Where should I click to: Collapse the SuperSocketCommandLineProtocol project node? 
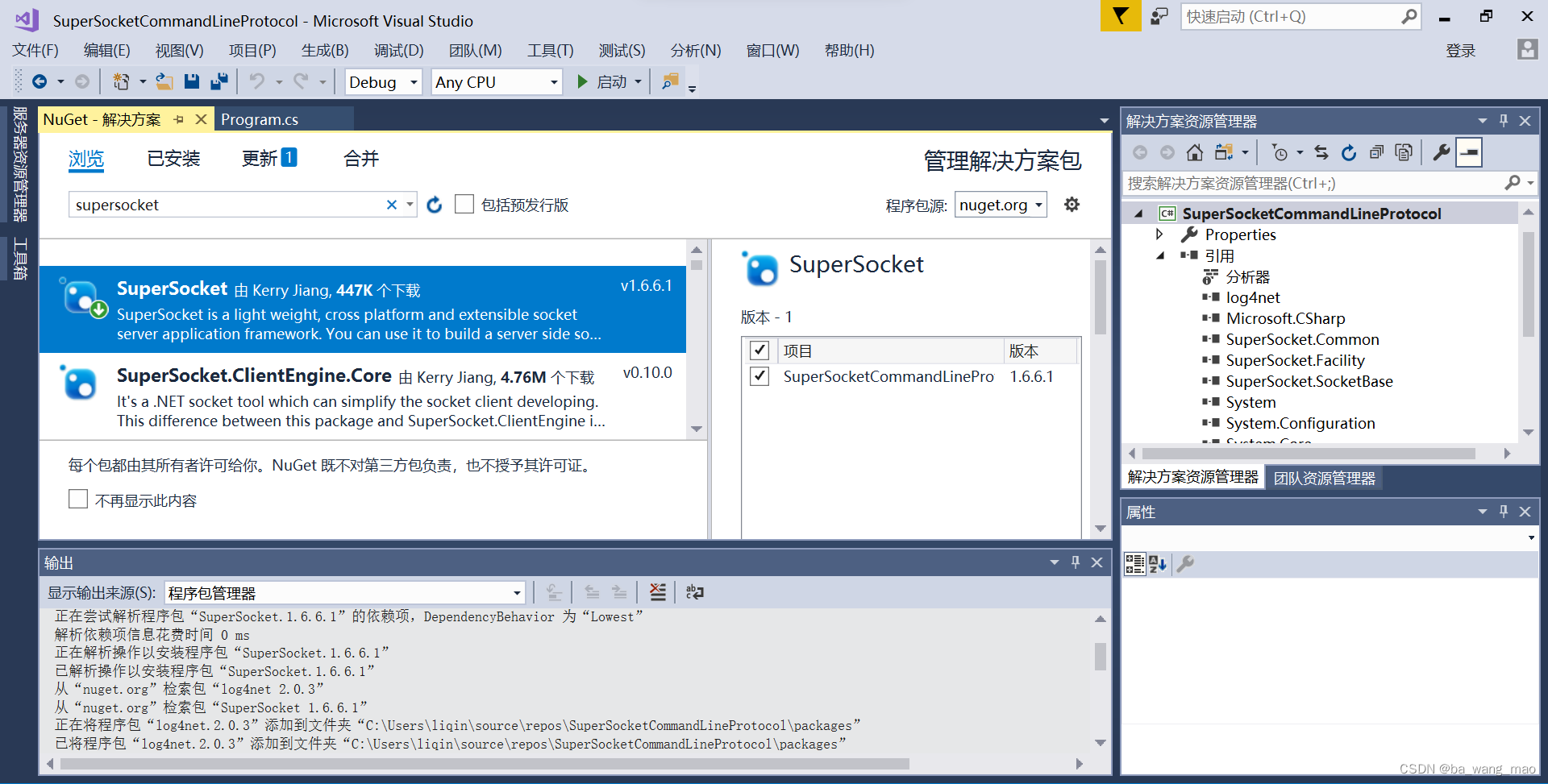click(1138, 214)
